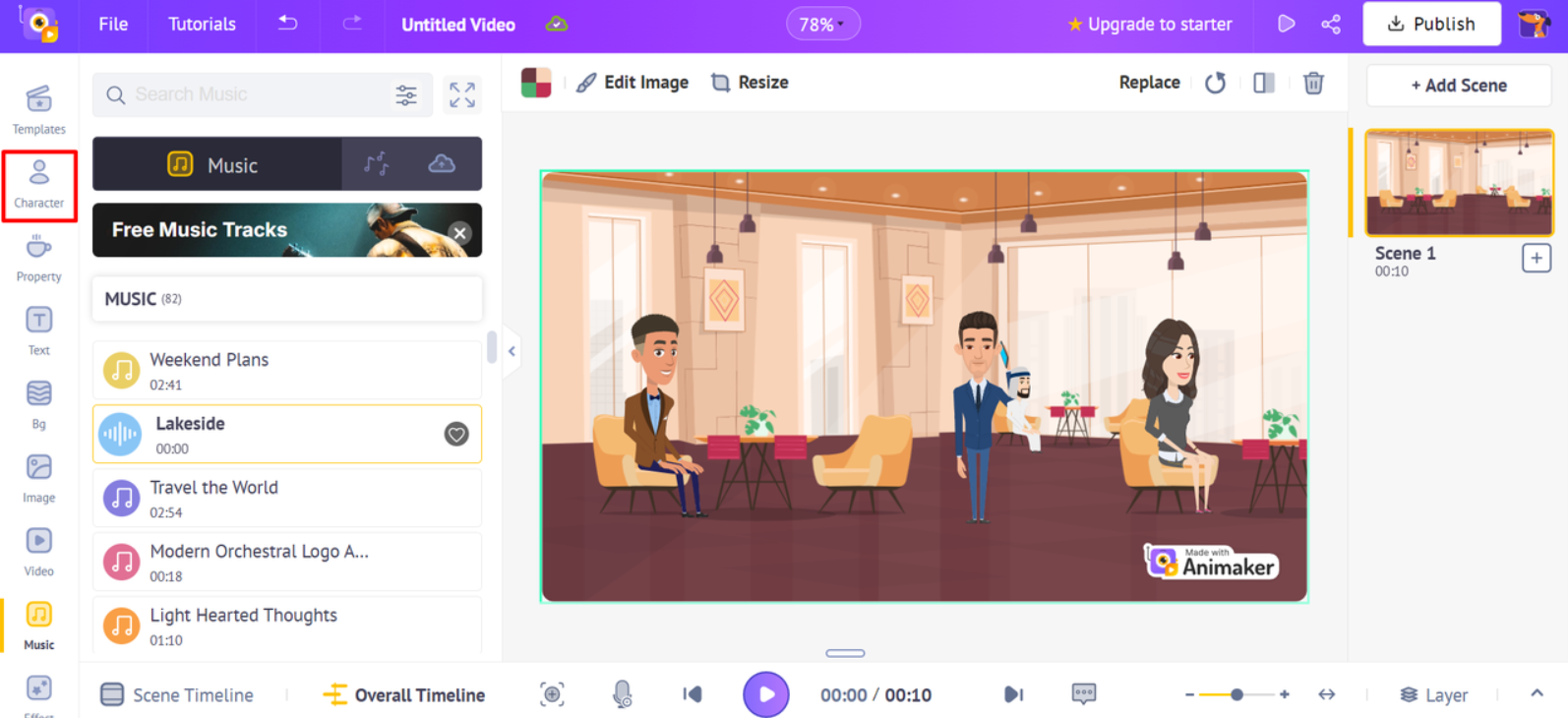Play the Weekend Plans track

[x=122, y=371]
